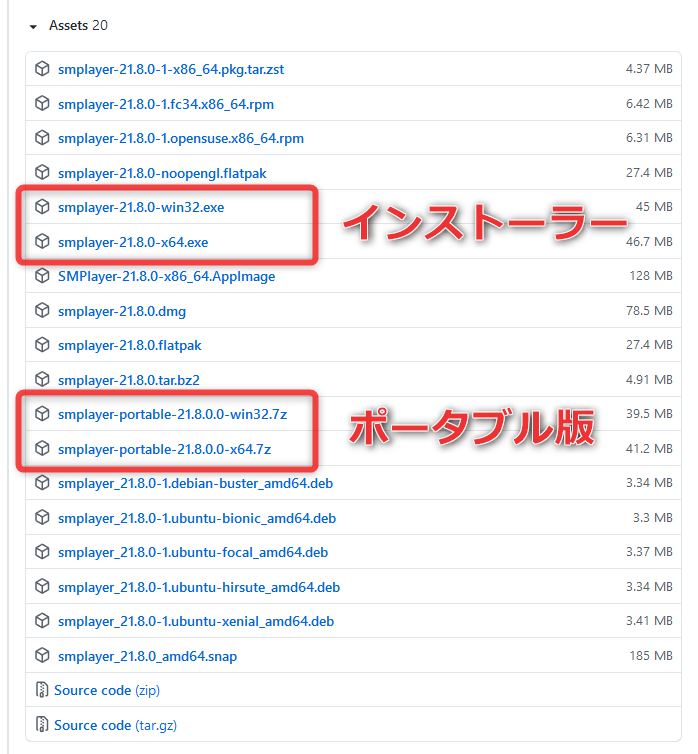Click package icon beside win32.exe

(42, 206)
